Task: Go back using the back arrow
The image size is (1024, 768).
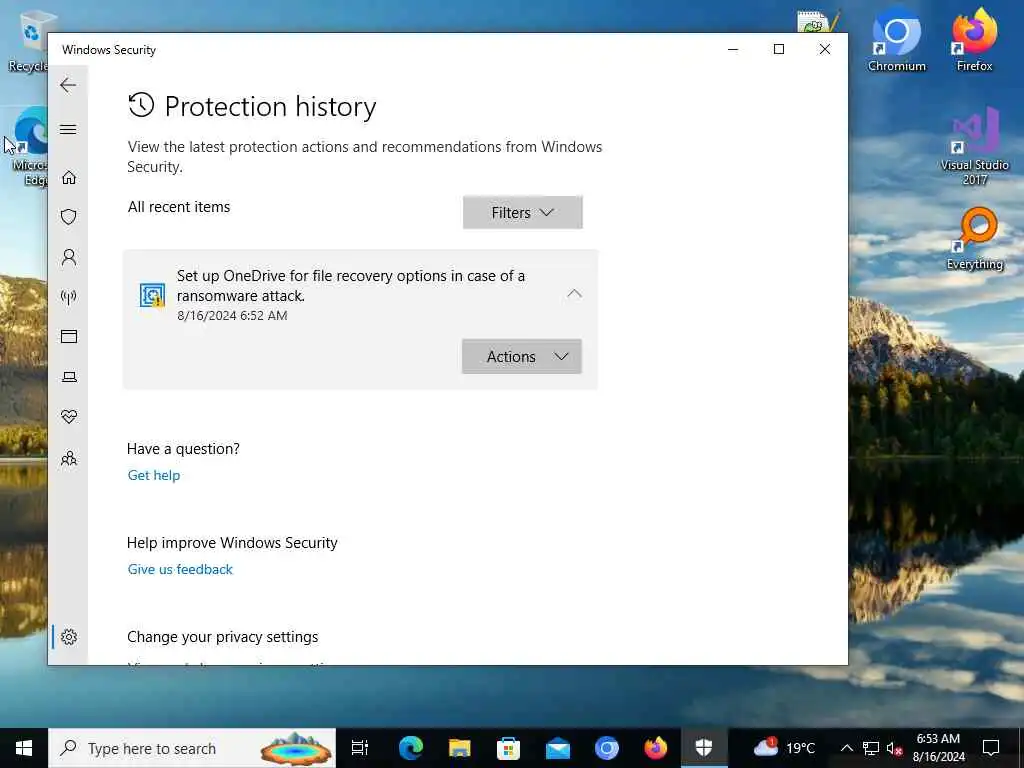Action: tap(68, 85)
